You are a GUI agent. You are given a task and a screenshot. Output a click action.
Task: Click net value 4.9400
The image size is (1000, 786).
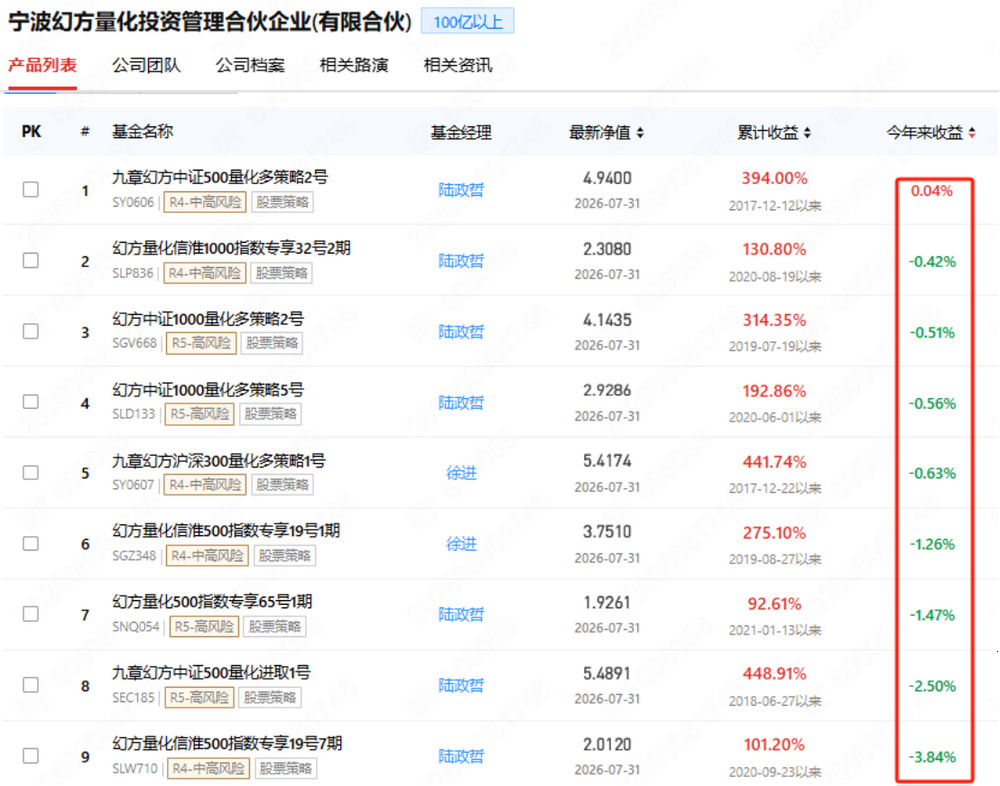pos(607,178)
